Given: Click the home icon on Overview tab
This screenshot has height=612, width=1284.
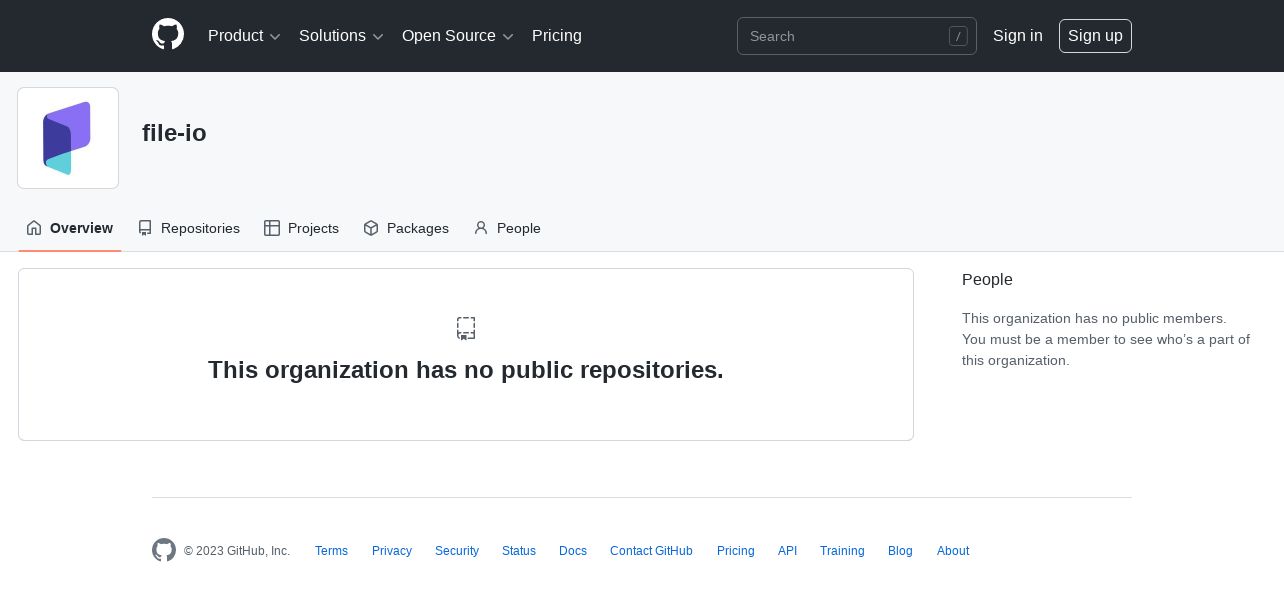Looking at the screenshot, I should 34,228.
